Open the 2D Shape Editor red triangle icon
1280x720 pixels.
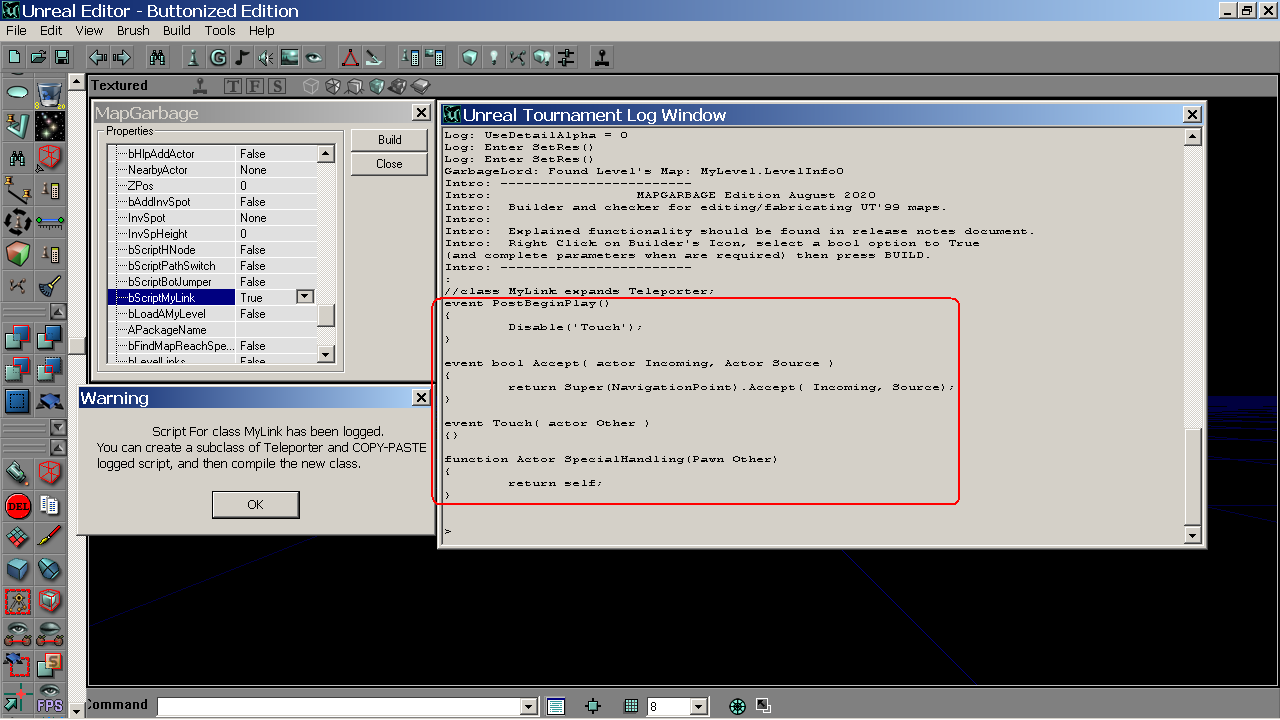pos(349,57)
